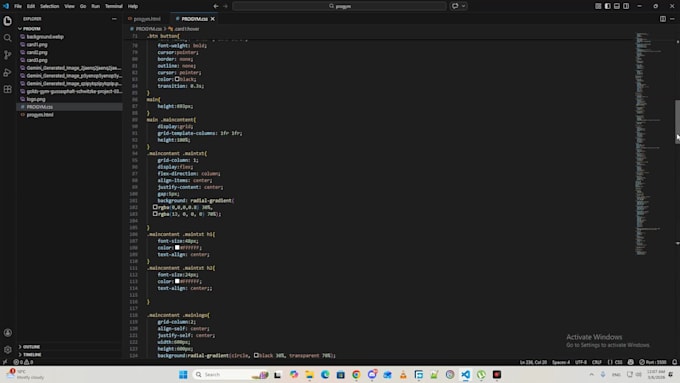The image size is (680, 383).
Task: Open the Copilot chat dropdown arrow
Action: click(463, 6)
